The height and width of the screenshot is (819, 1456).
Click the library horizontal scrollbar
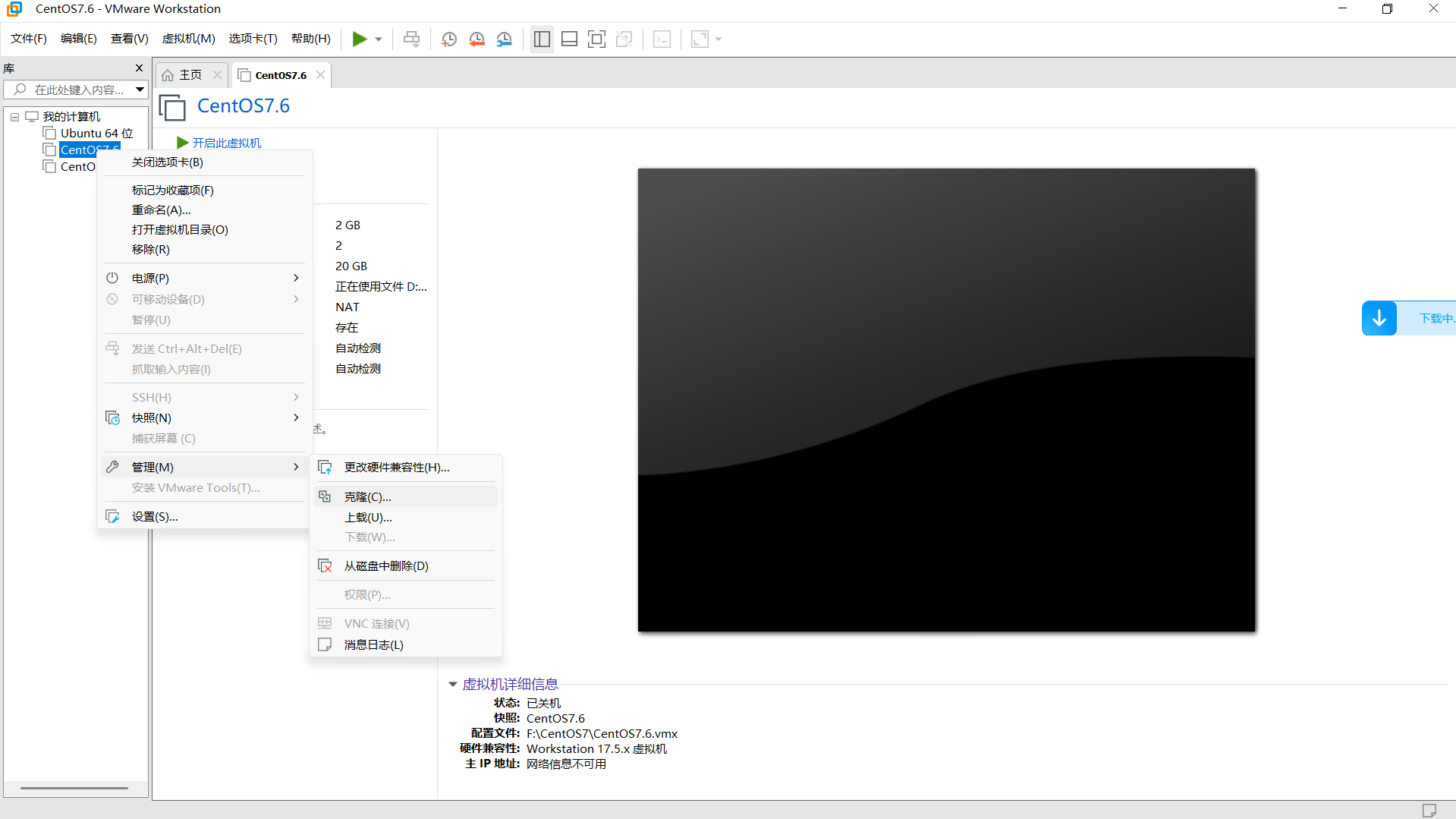74,789
